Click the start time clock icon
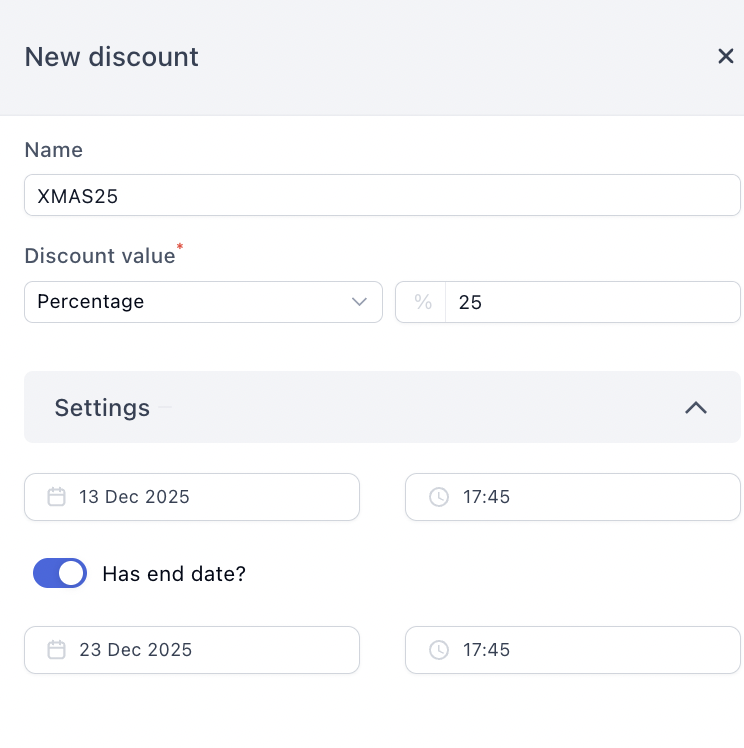Viewport: 744px width, 748px height. point(439,497)
